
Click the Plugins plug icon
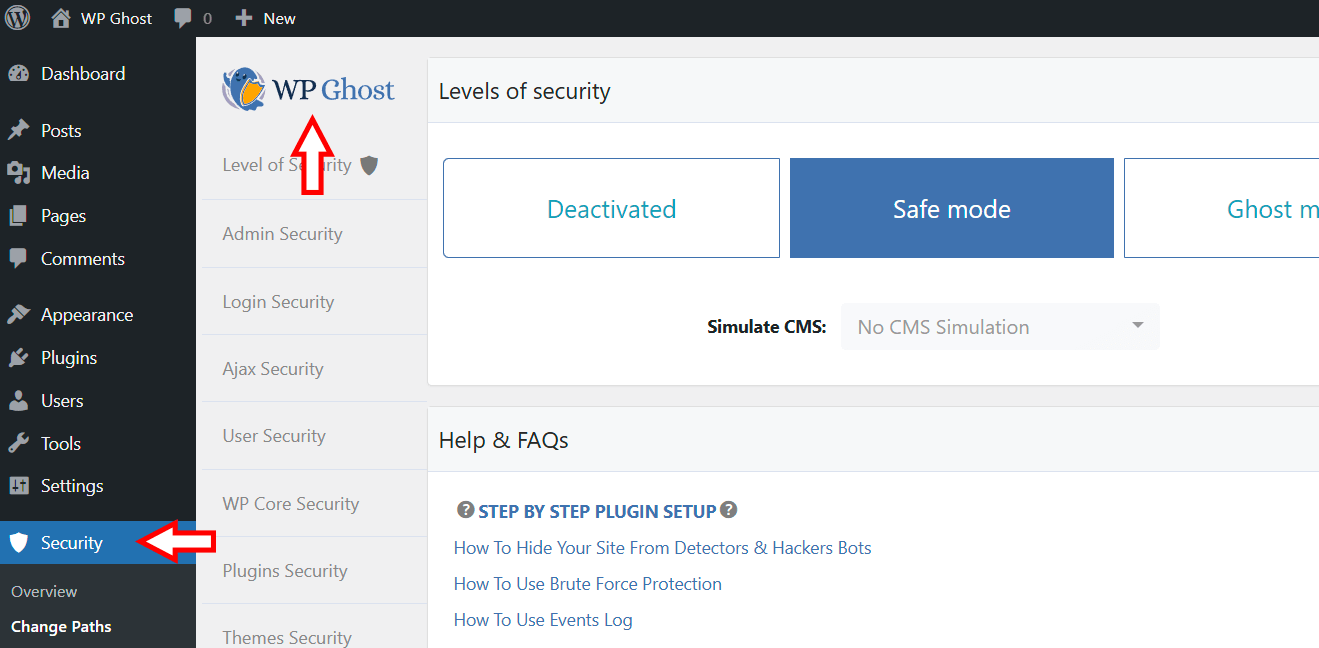coord(18,358)
